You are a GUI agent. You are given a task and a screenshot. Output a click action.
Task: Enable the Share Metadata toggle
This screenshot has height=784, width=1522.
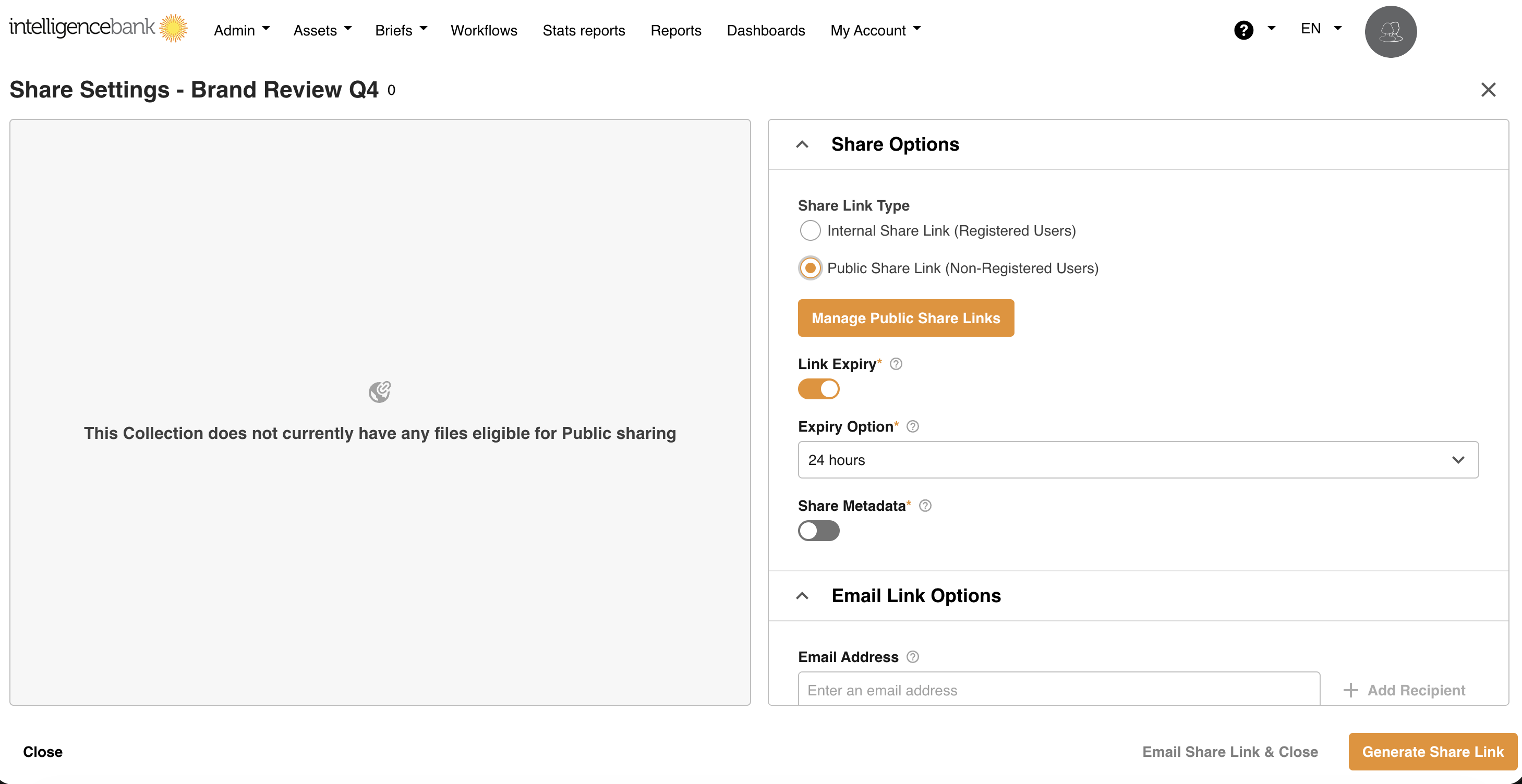point(818,531)
